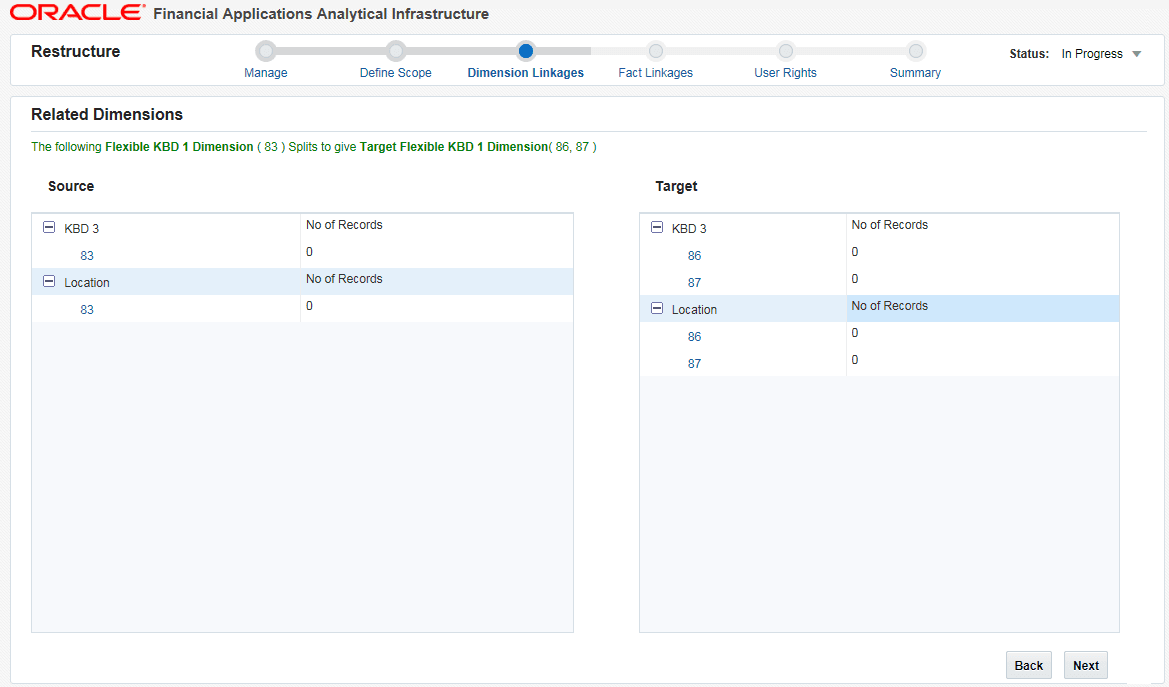Collapse Source KBD 3 node

tap(49, 227)
